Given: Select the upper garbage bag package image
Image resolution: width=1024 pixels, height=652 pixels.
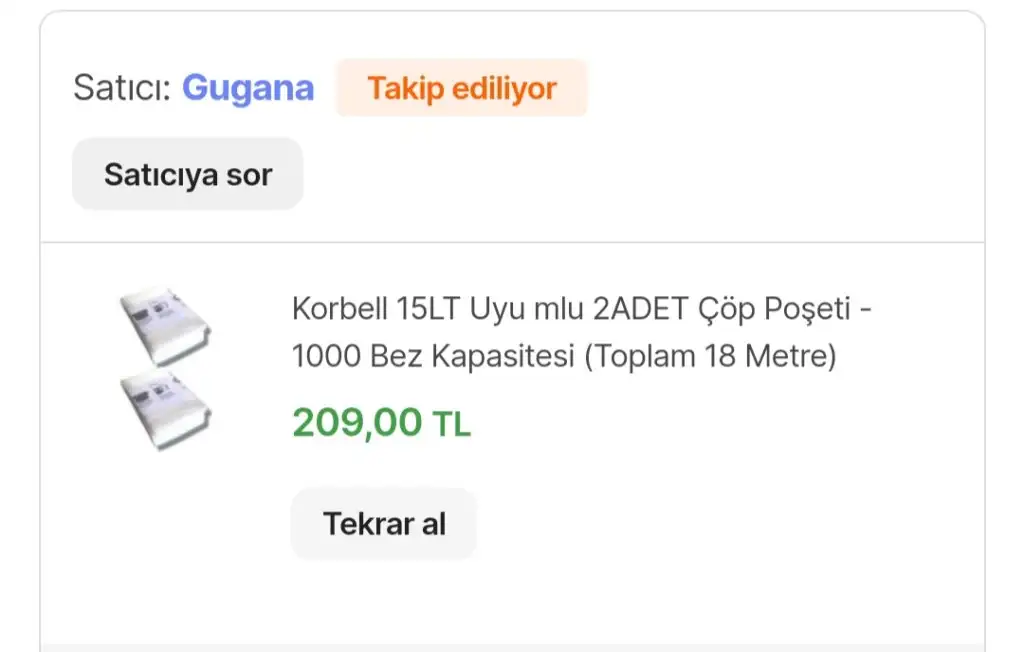Looking at the screenshot, I should pyautogui.click(x=165, y=325).
